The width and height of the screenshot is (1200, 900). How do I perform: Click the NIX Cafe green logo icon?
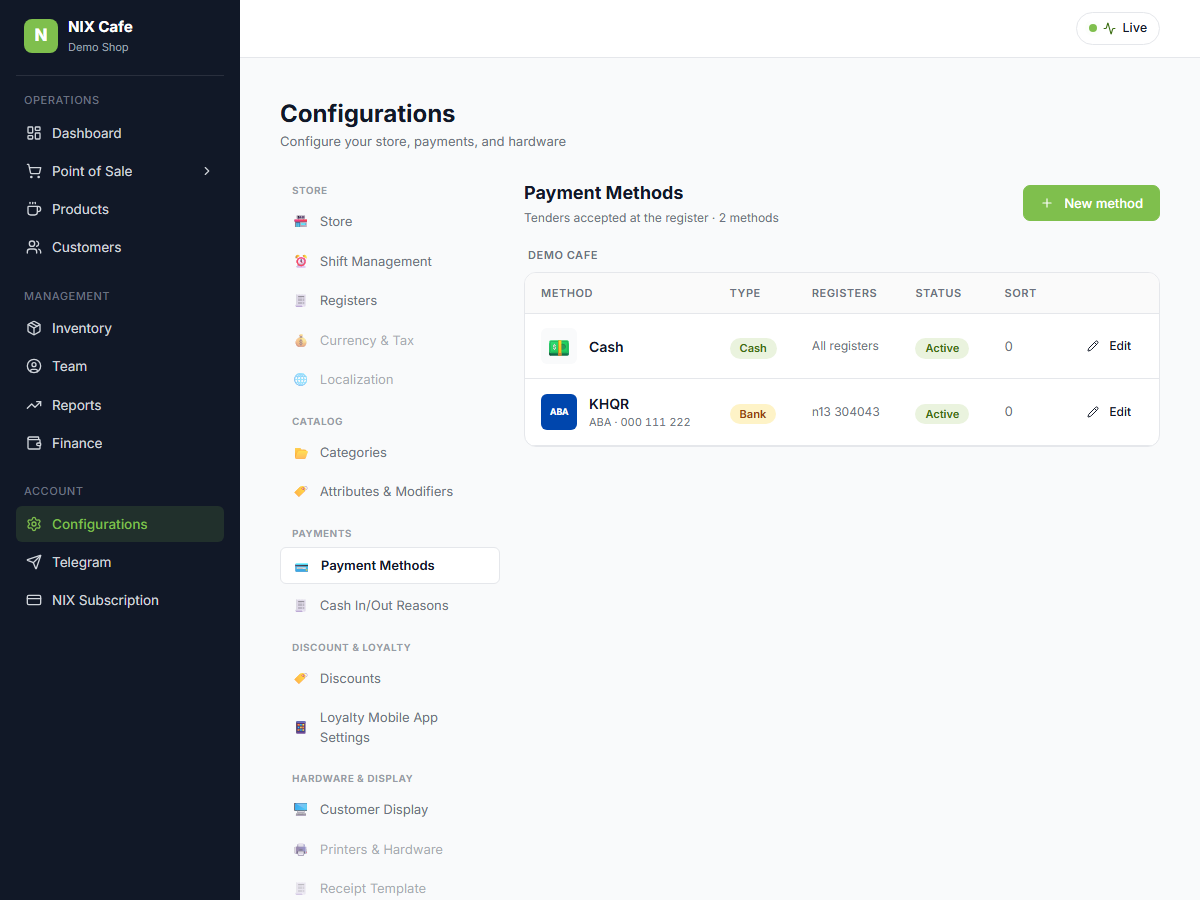[41, 36]
